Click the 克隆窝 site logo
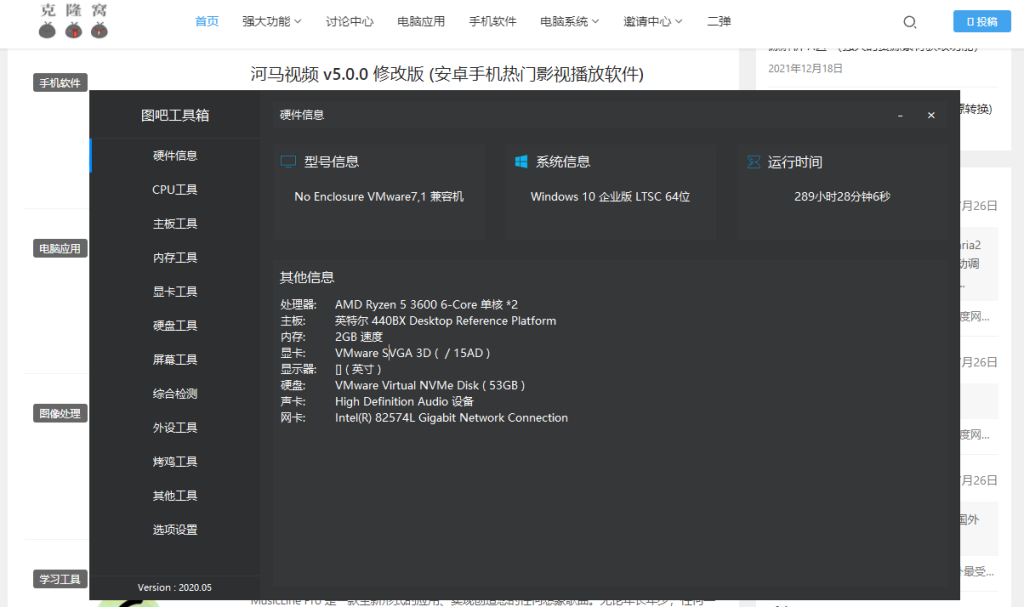The height and width of the screenshot is (607, 1024). [x=73, y=21]
